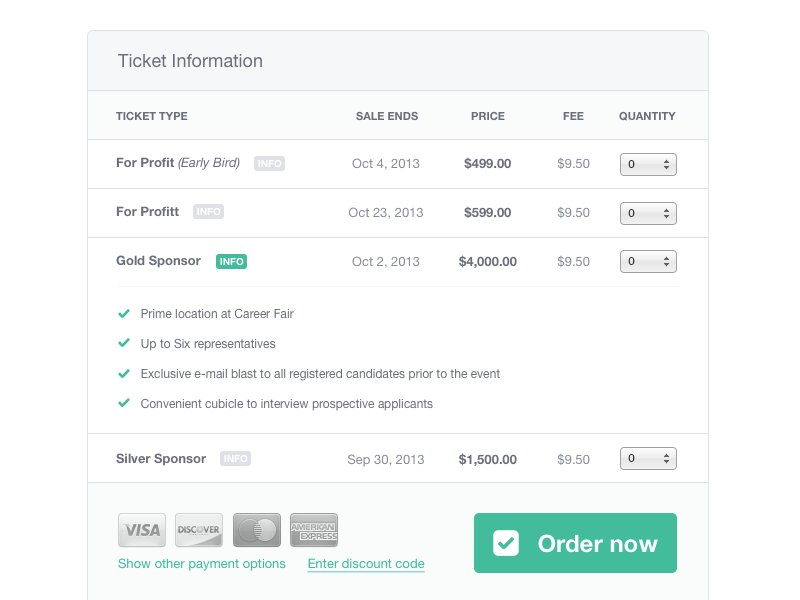The image size is (800, 600).
Task: Select the TICKET TYPE column header
Action: [152, 116]
